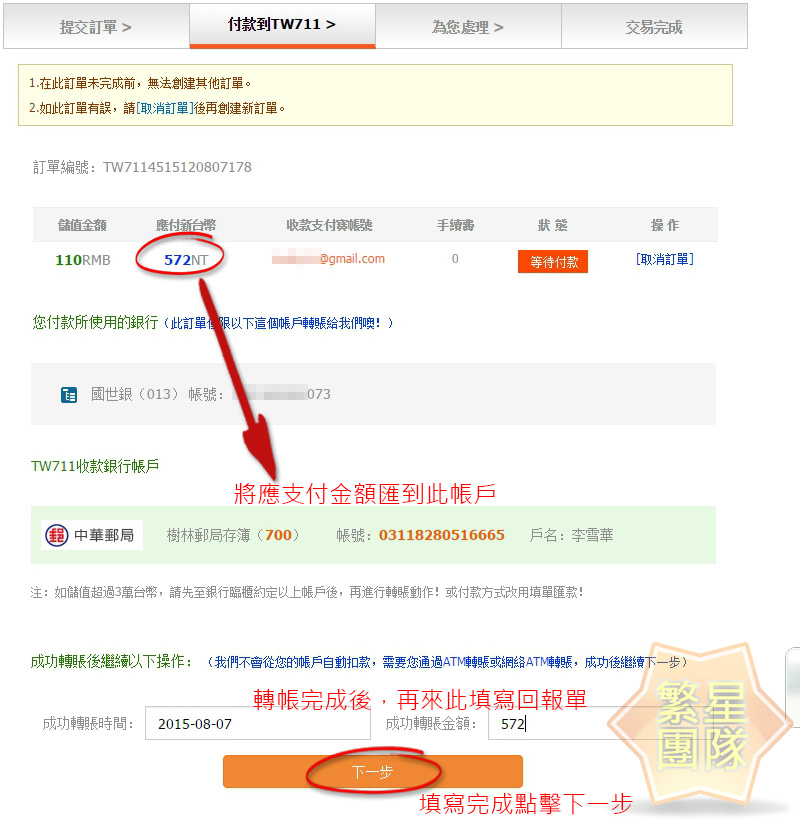This screenshot has width=800, height=820.
Task: Click the 572NT payable amount
Action: click(x=186, y=260)
